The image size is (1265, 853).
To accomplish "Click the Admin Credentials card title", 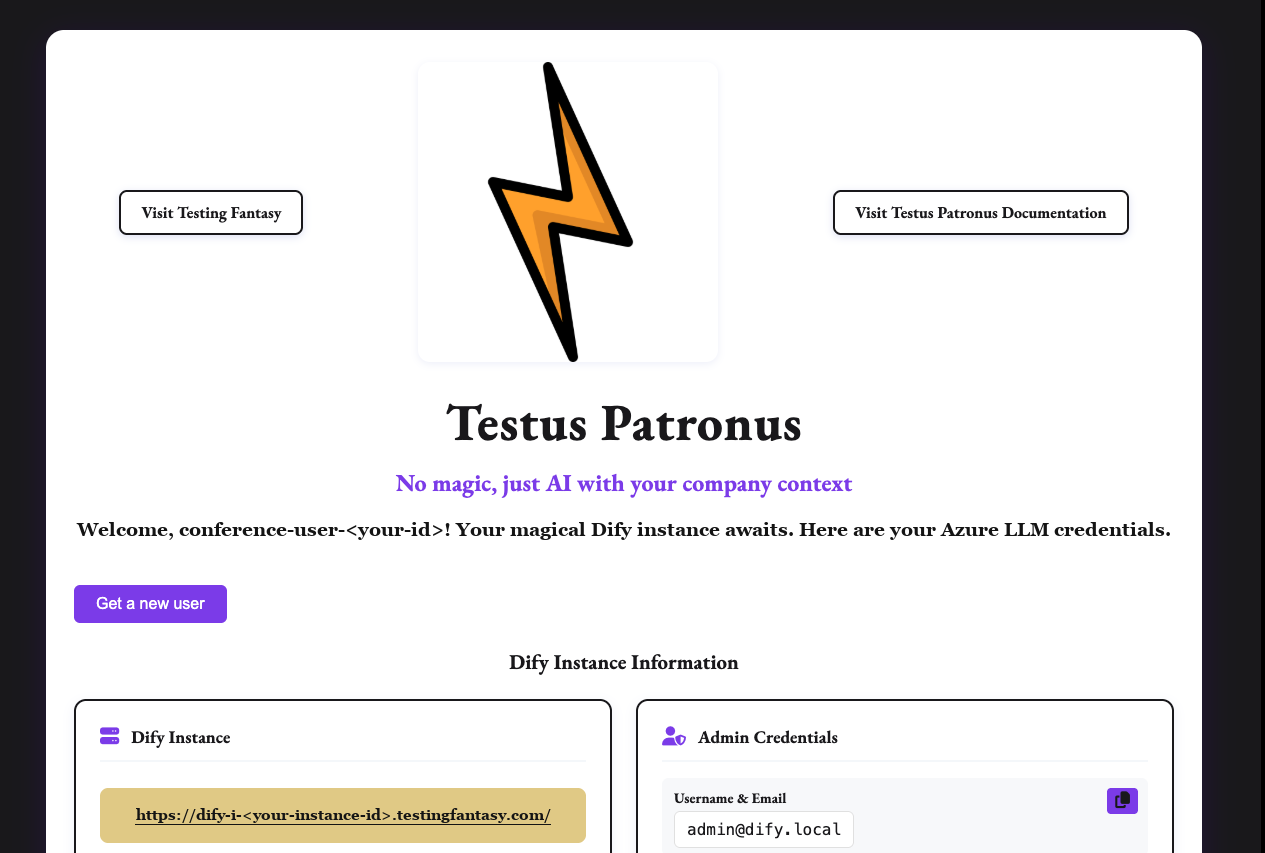I will [768, 737].
